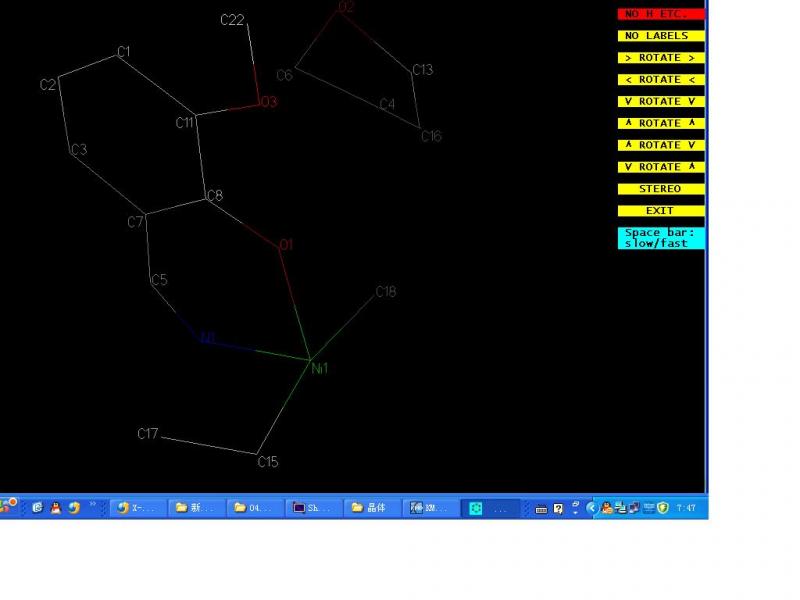800x600 pixels.
Task: Open the language bar options menu
Action: pyautogui.click(x=576, y=512)
